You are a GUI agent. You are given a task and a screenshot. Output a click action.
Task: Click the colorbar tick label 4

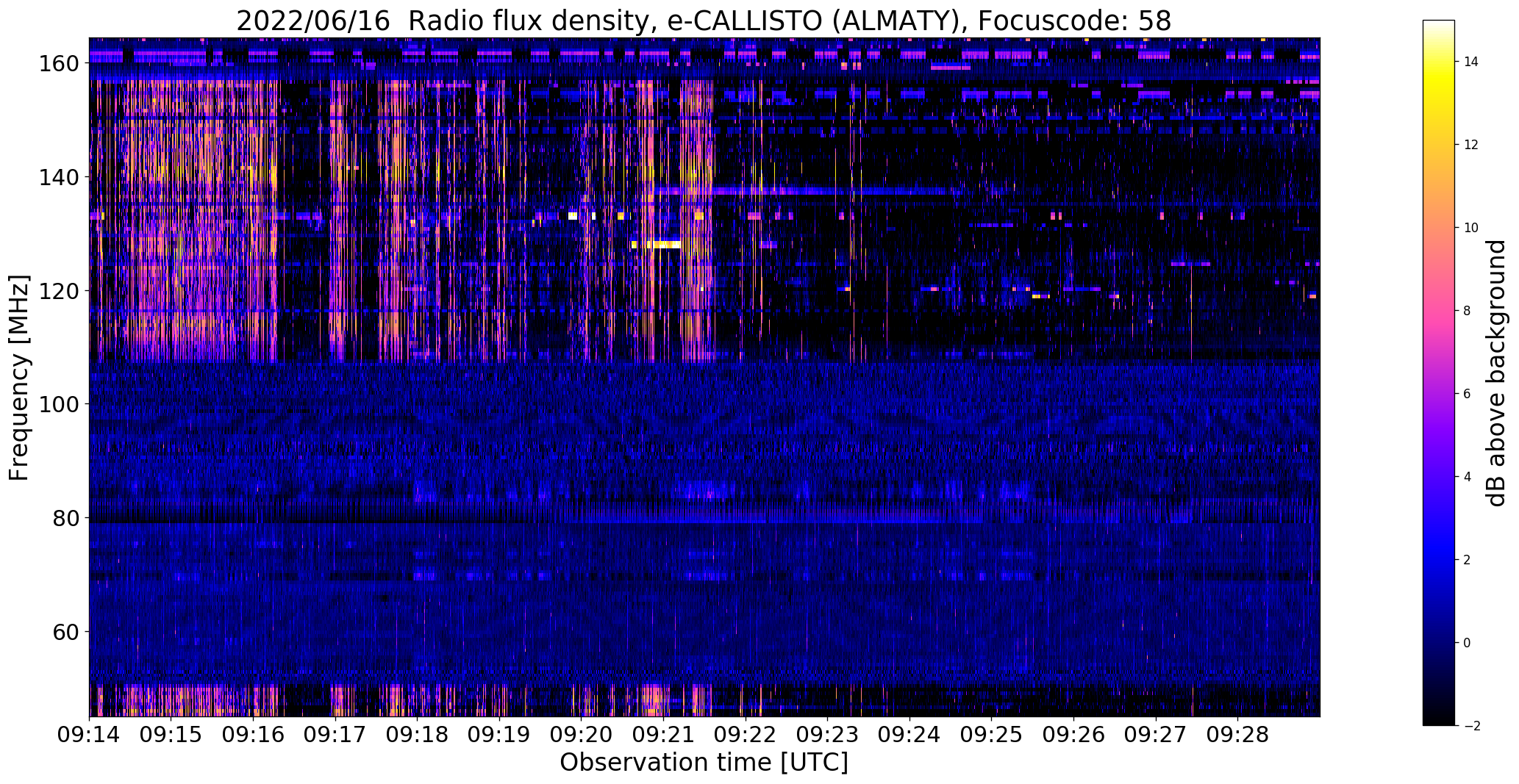point(1468,477)
